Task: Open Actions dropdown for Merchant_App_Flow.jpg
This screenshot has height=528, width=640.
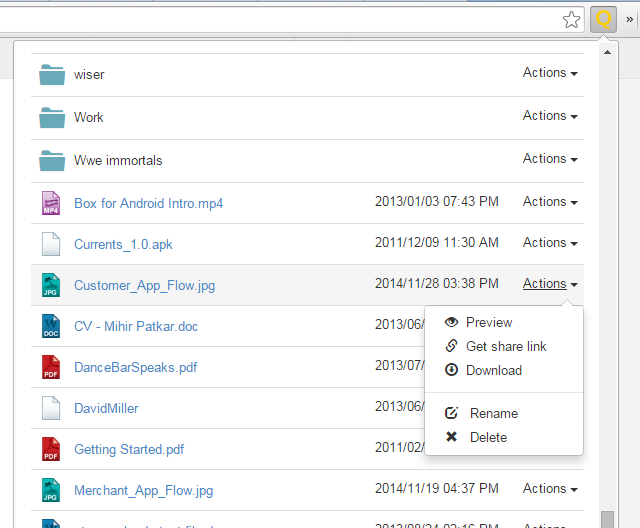Action: click(549, 489)
